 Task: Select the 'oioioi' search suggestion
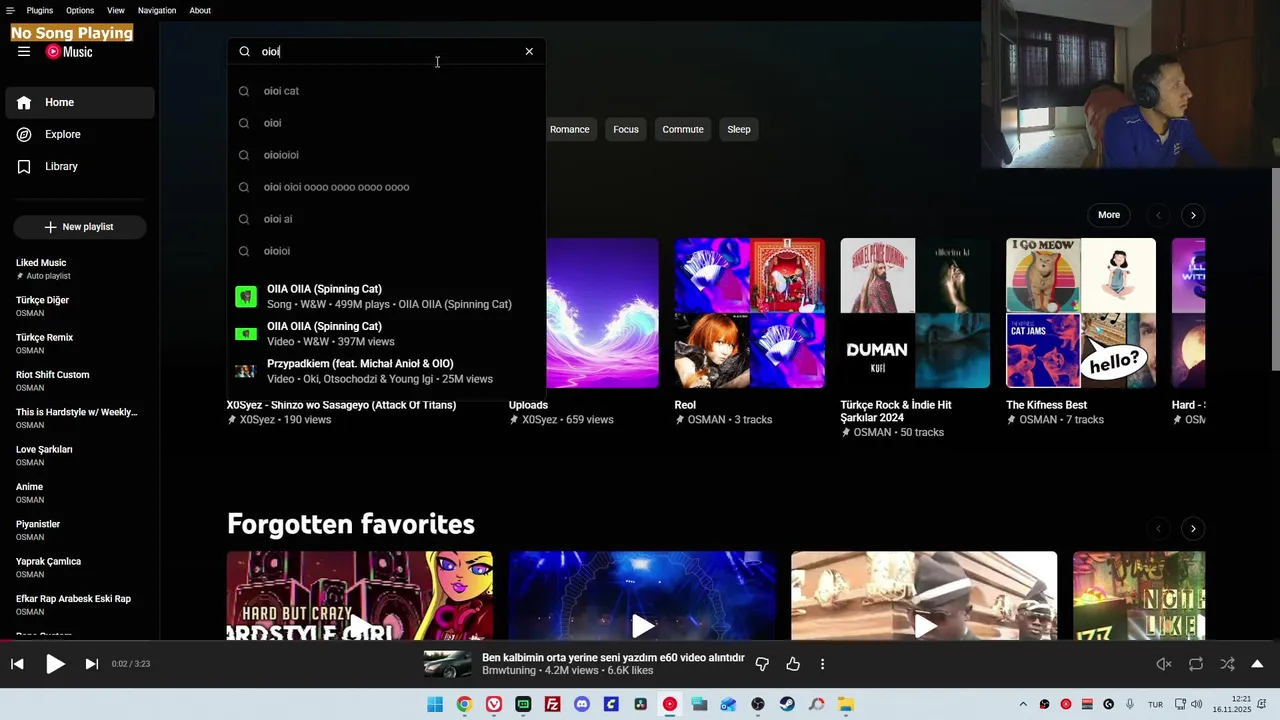point(386,251)
